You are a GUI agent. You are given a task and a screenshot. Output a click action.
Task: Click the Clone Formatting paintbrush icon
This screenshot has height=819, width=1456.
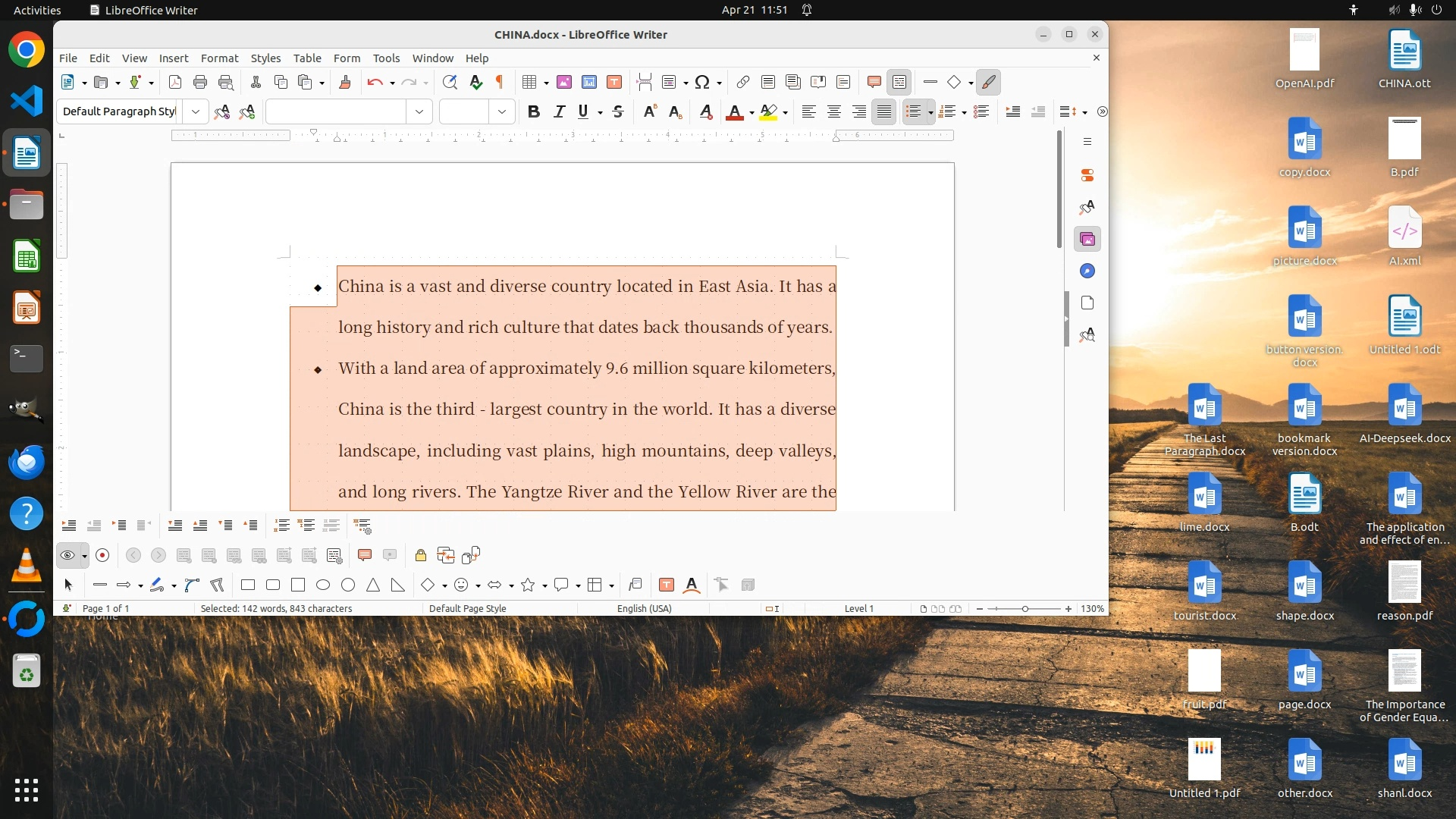(x=345, y=82)
